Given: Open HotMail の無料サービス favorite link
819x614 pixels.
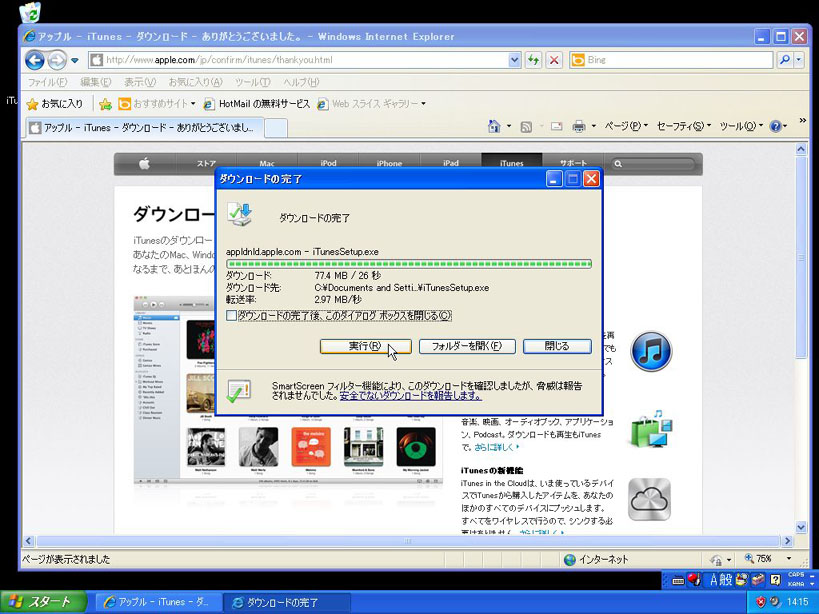Looking at the screenshot, I should (x=257, y=104).
